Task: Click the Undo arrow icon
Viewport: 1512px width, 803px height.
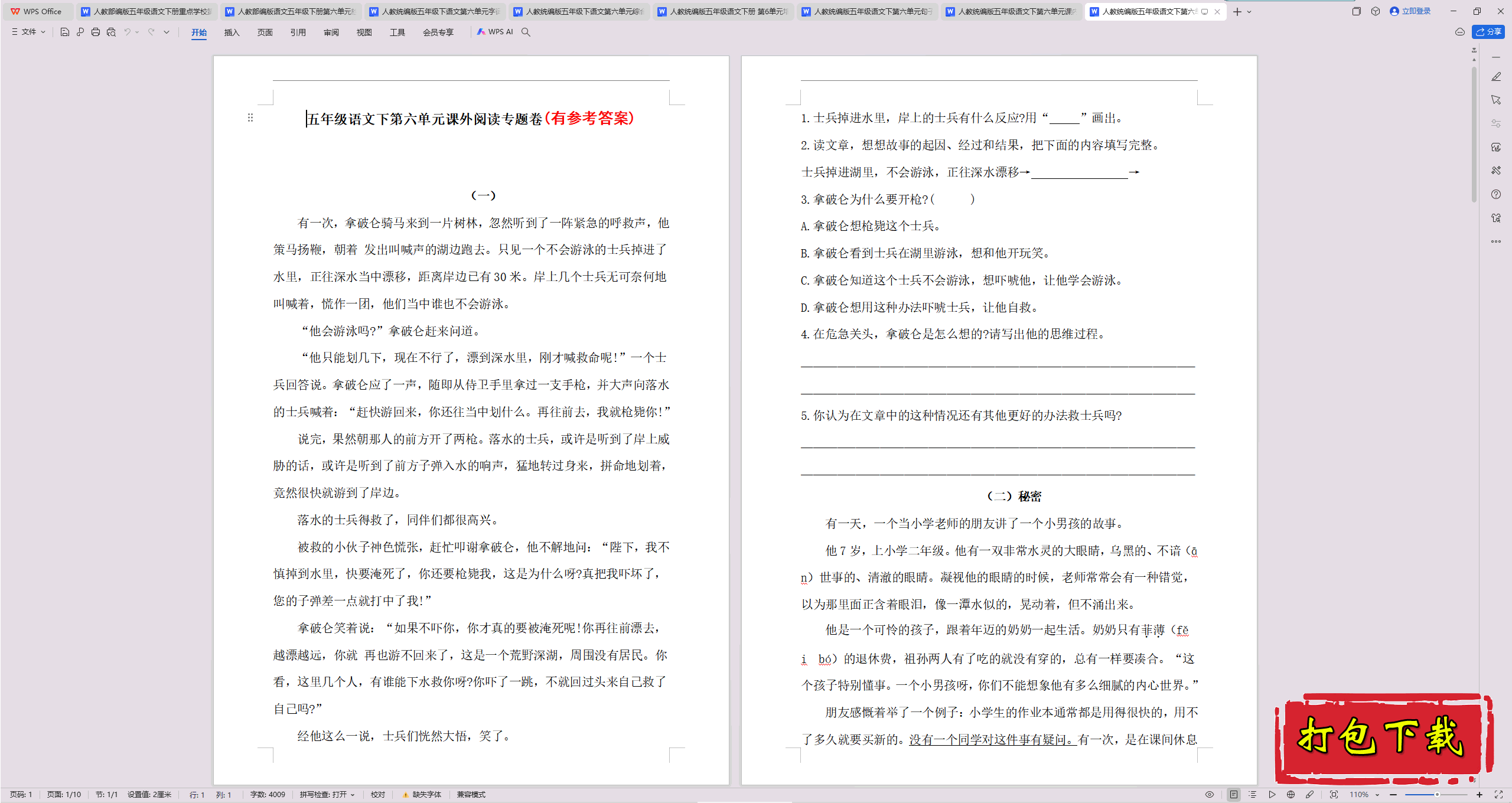Action: pos(127,32)
